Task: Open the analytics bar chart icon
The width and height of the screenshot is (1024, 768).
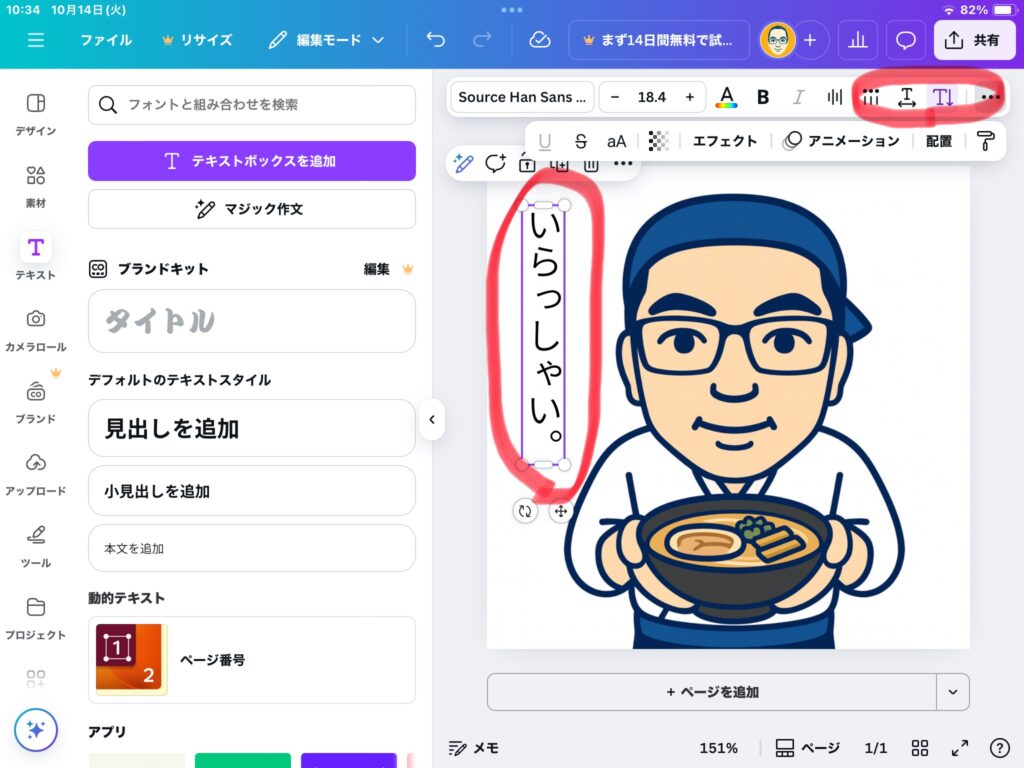Action: 857,40
